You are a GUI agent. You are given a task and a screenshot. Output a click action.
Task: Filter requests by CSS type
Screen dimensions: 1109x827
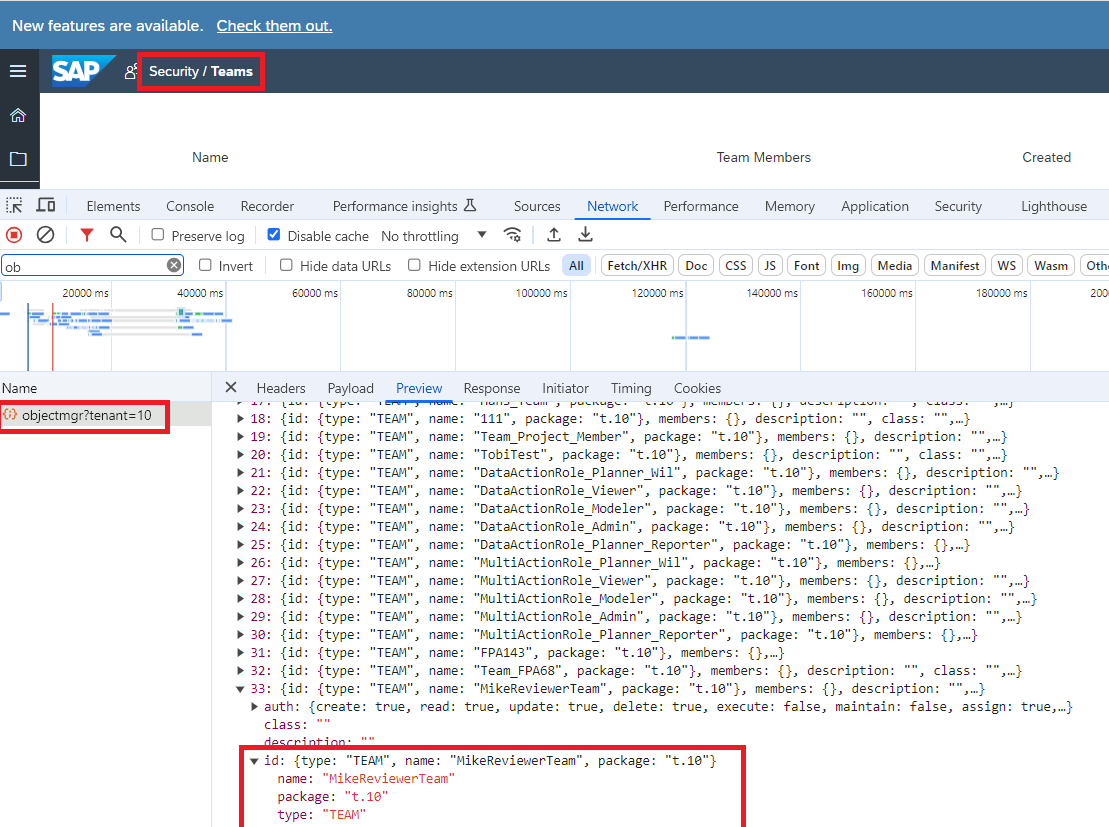[x=736, y=265]
